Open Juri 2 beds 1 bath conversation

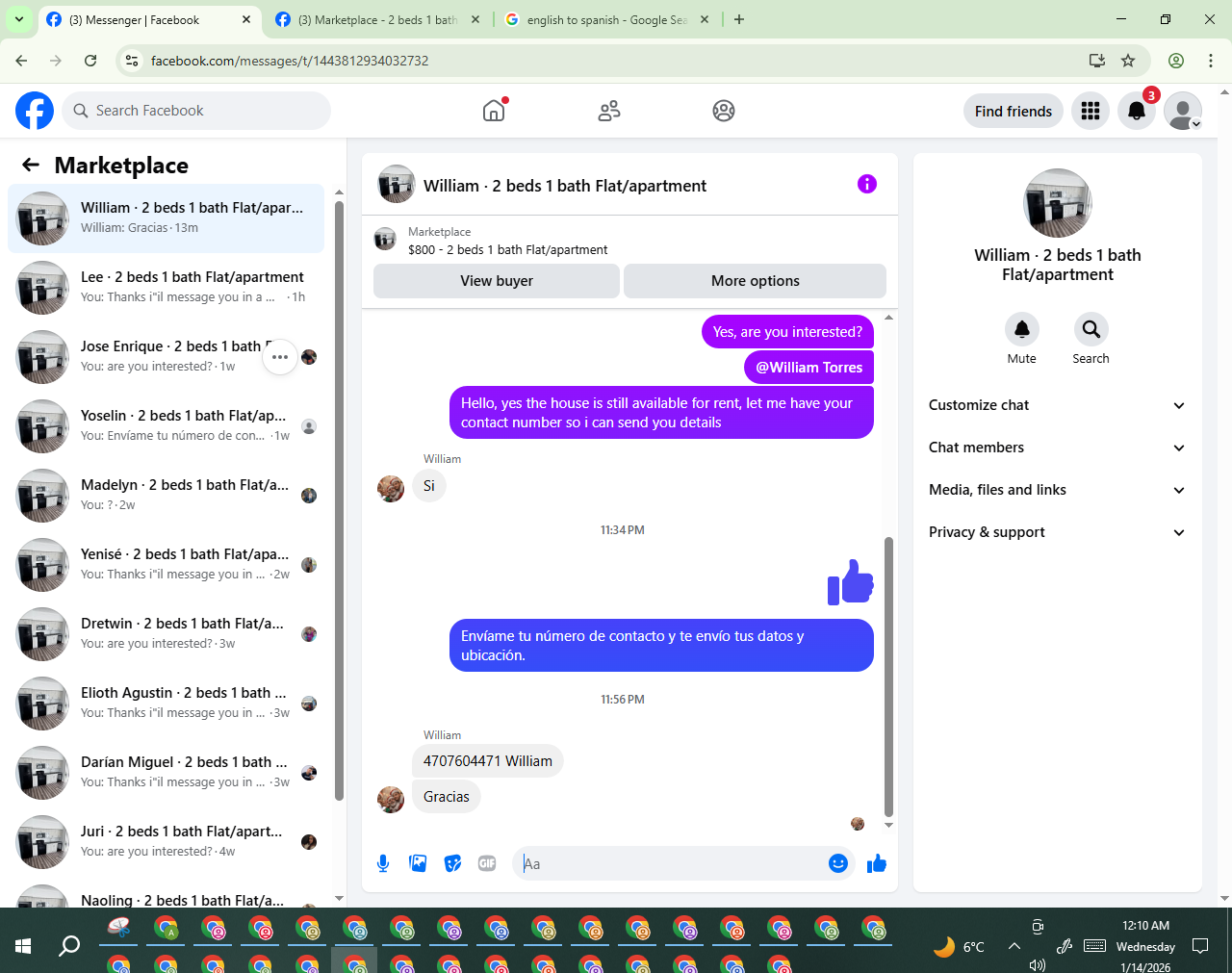pyautogui.click(x=166, y=842)
